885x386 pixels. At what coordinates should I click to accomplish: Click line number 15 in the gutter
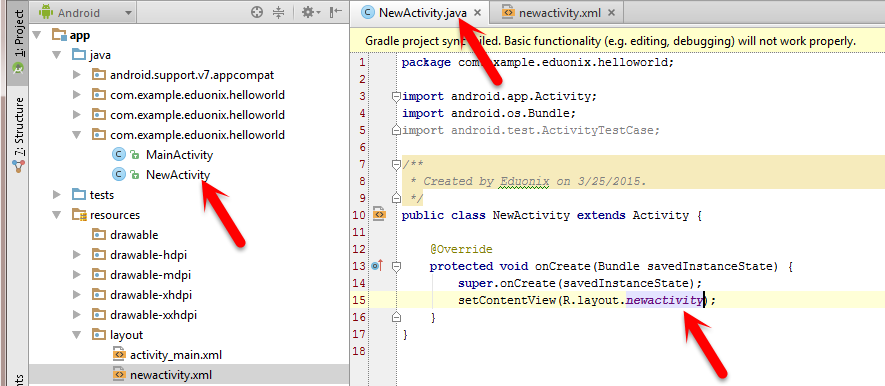pos(359,300)
